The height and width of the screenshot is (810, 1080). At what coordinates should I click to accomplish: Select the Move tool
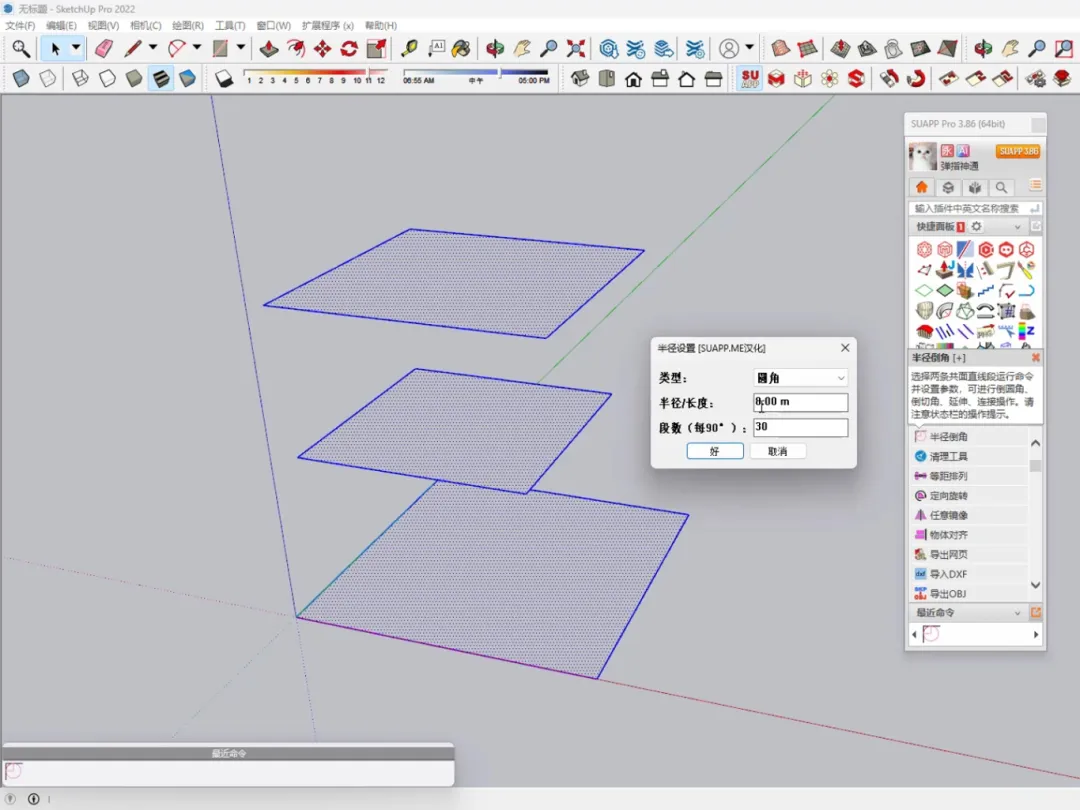coord(322,48)
